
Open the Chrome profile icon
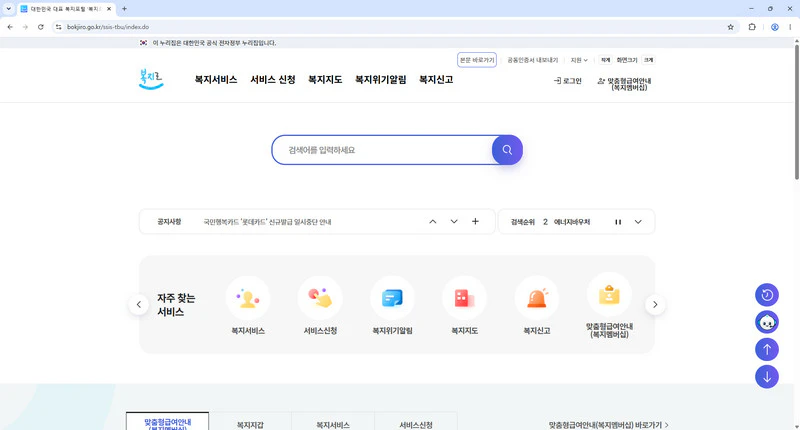[x=774, y=27]
